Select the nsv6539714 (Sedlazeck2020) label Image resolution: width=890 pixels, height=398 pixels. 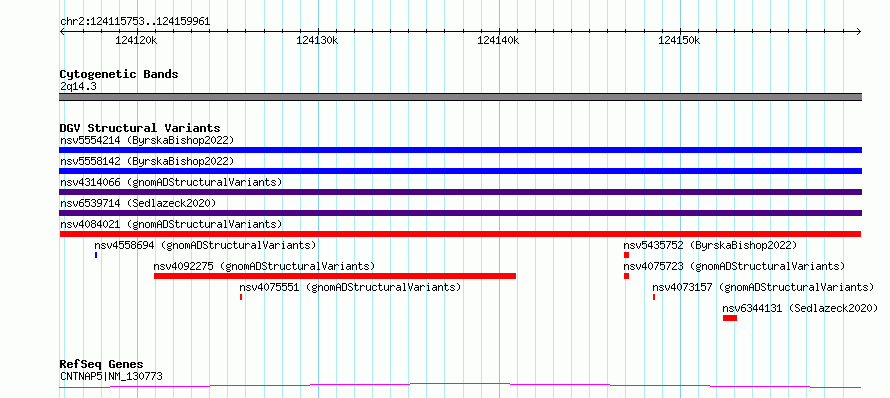tap(138, 203)
